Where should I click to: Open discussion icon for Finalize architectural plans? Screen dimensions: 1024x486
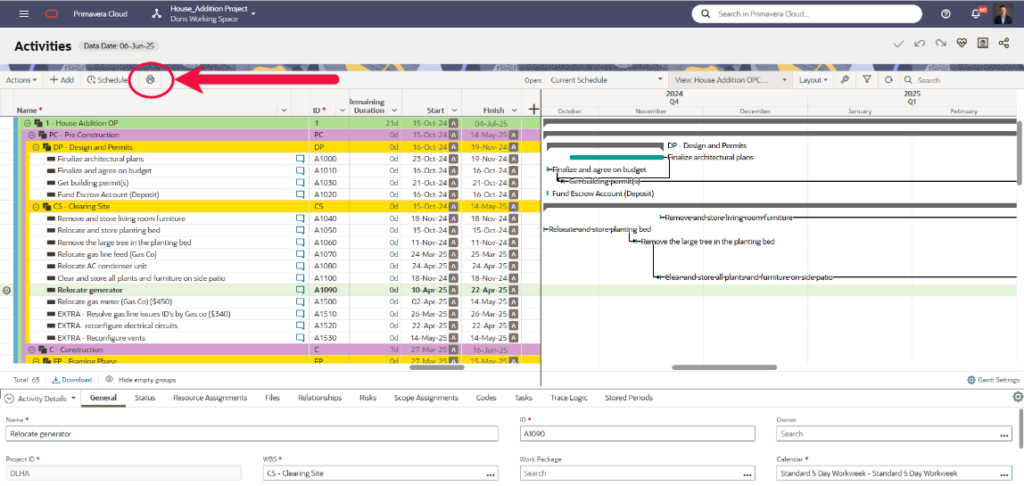pos(298,158)
